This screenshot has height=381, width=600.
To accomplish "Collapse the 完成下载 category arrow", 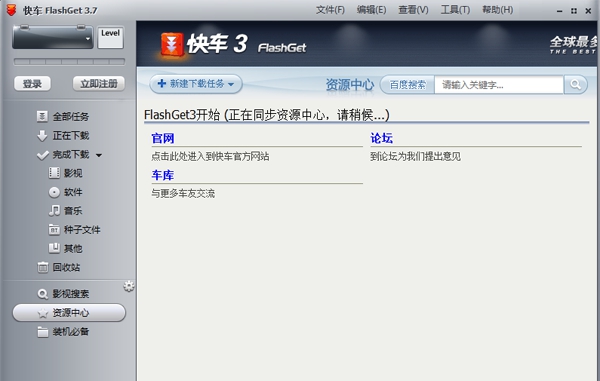I will click(99, 155).
